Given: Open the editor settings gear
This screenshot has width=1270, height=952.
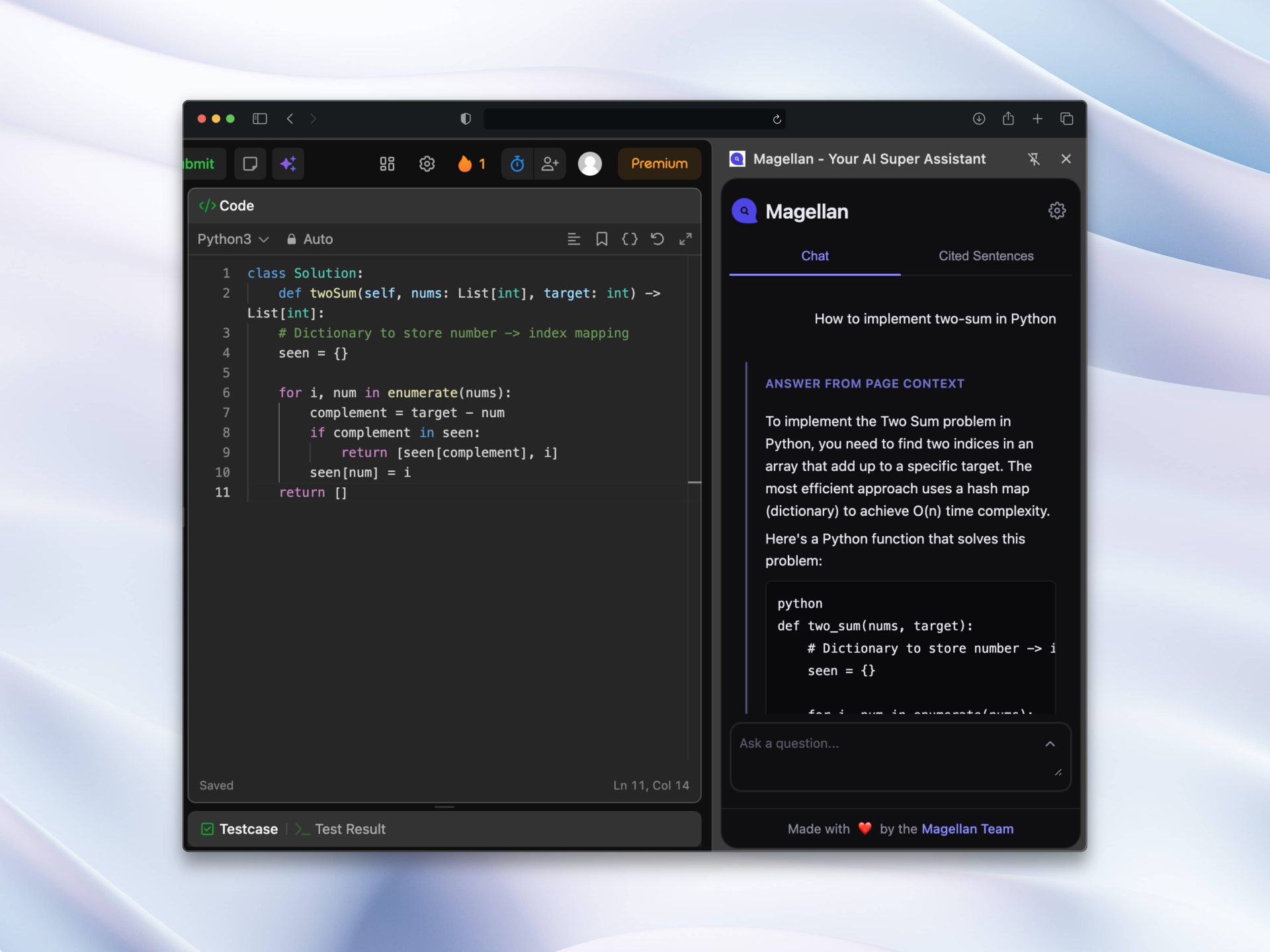Looking at the screenshot, I should click(x=427, y=163).
